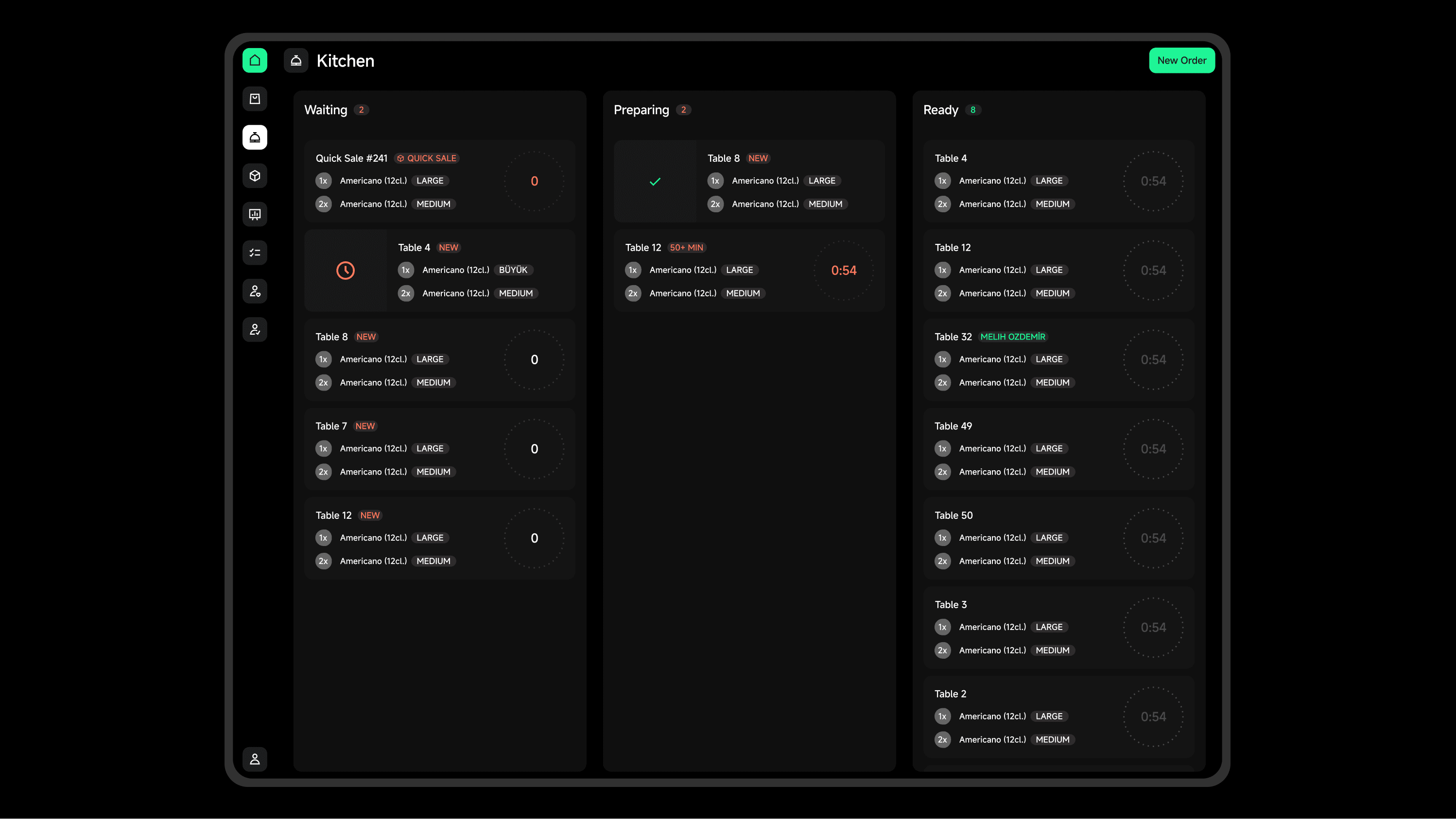
Task: Click Quick Sale #241 timer circle
Action: click(534, 181)
